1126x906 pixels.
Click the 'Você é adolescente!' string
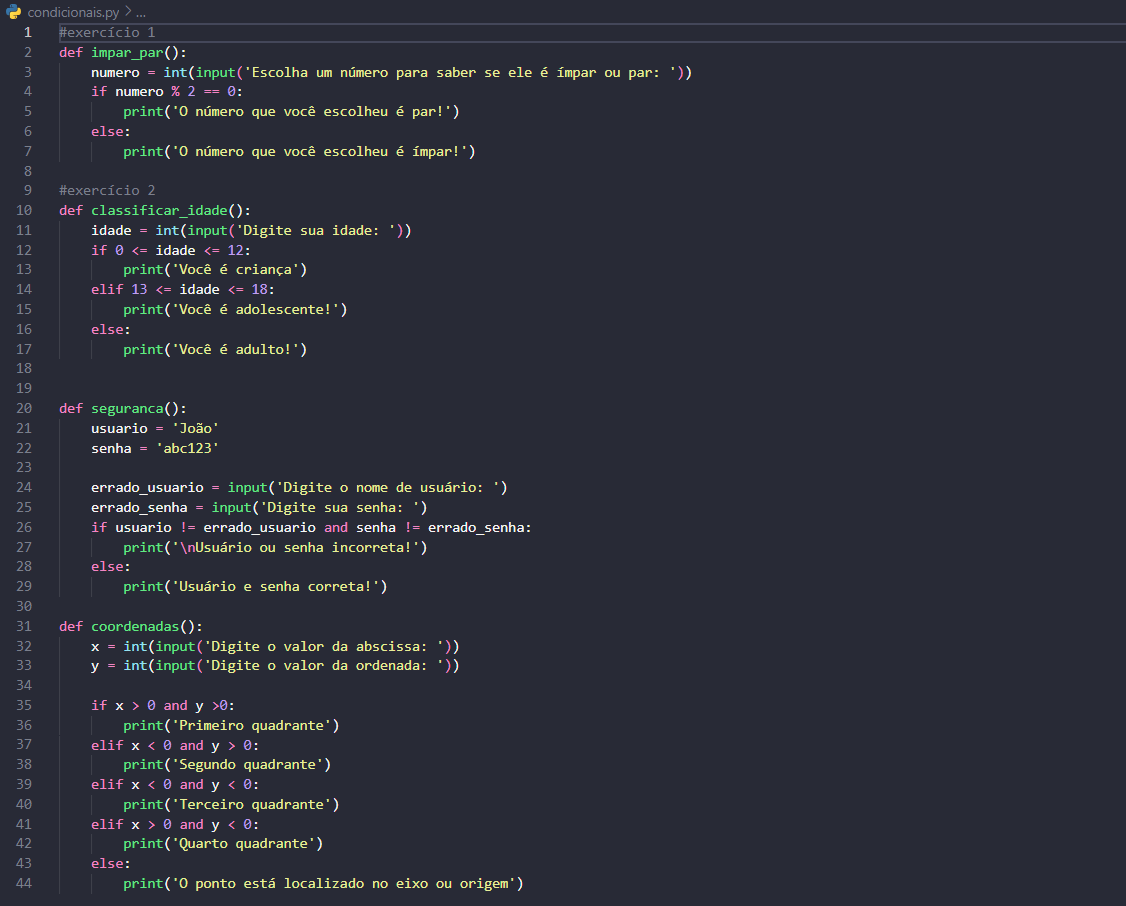point(256,309)
